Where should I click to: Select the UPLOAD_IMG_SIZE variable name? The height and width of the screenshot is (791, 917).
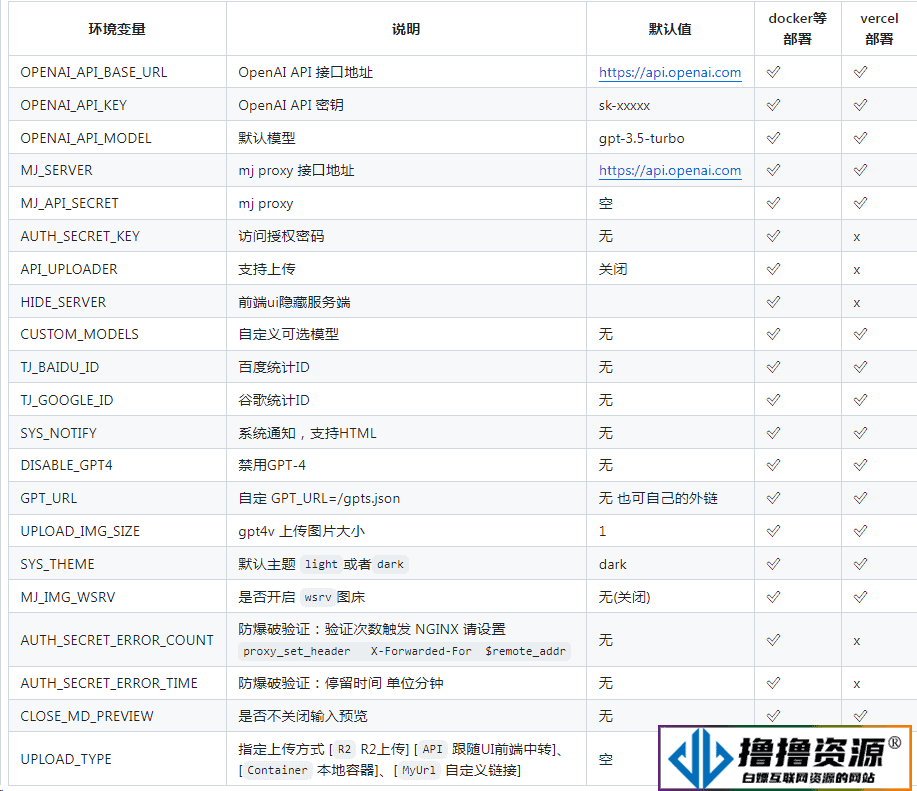[80, 531]
